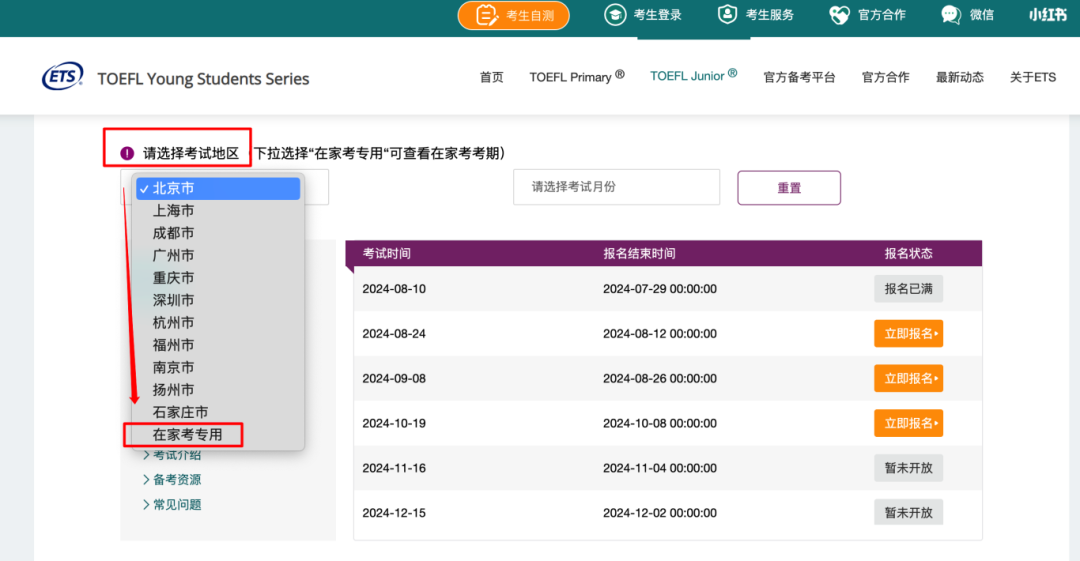The image size is (1080, 561).
Task: Click 暂未开放 for 2024-11-16 exam
Action: click(908, 468)
